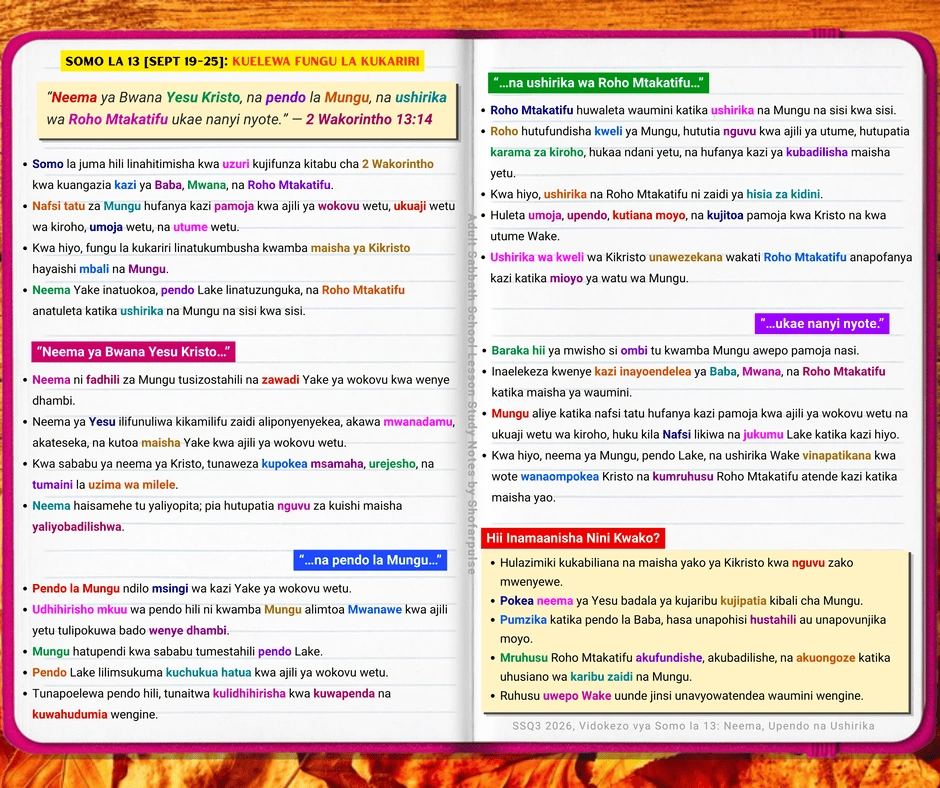The image size is (940, 788).
Task: Click the magenta phrase 'Udhihirisho mkuu'
Action: point(80,609)
